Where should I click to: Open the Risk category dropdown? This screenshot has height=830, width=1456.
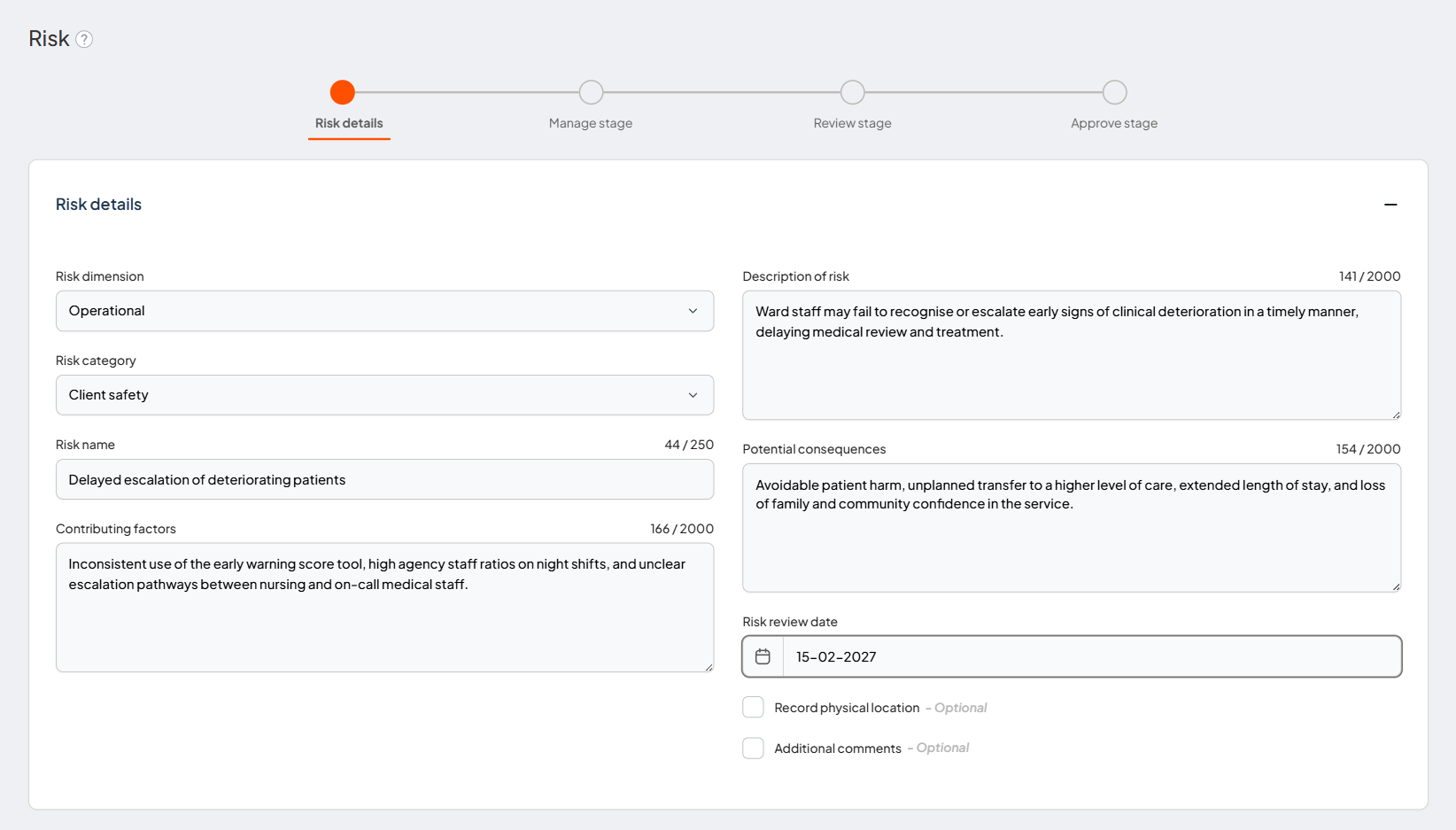click(x=384, y=395)
